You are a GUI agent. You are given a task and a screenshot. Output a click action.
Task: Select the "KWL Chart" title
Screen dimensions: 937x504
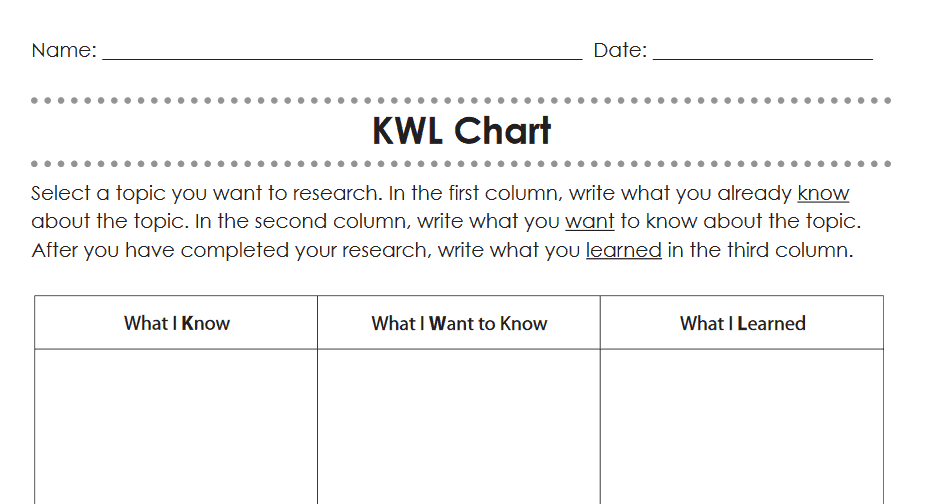tap(461, 131)
